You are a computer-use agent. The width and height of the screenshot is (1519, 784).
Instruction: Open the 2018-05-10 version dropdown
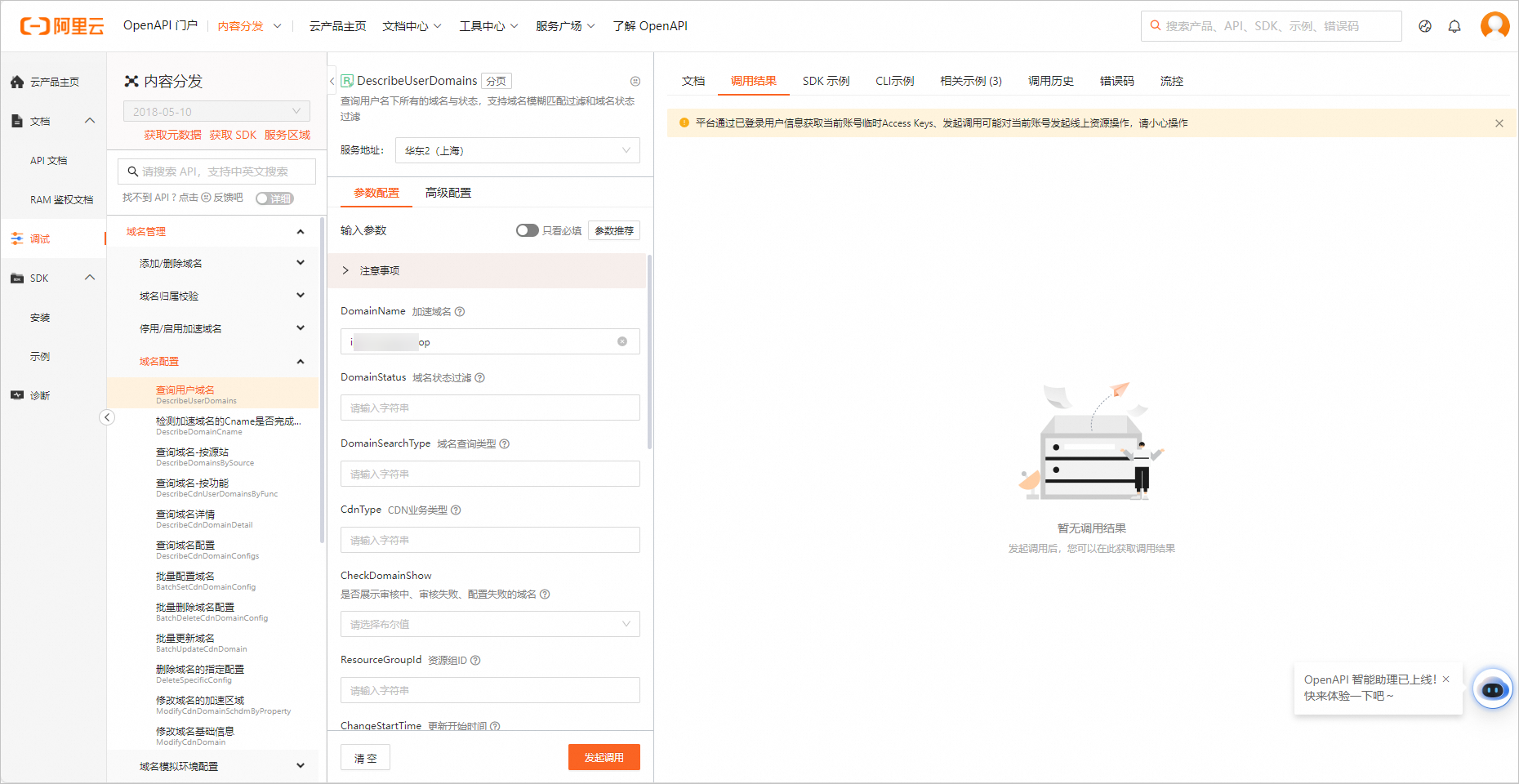(x=216, y=112)
